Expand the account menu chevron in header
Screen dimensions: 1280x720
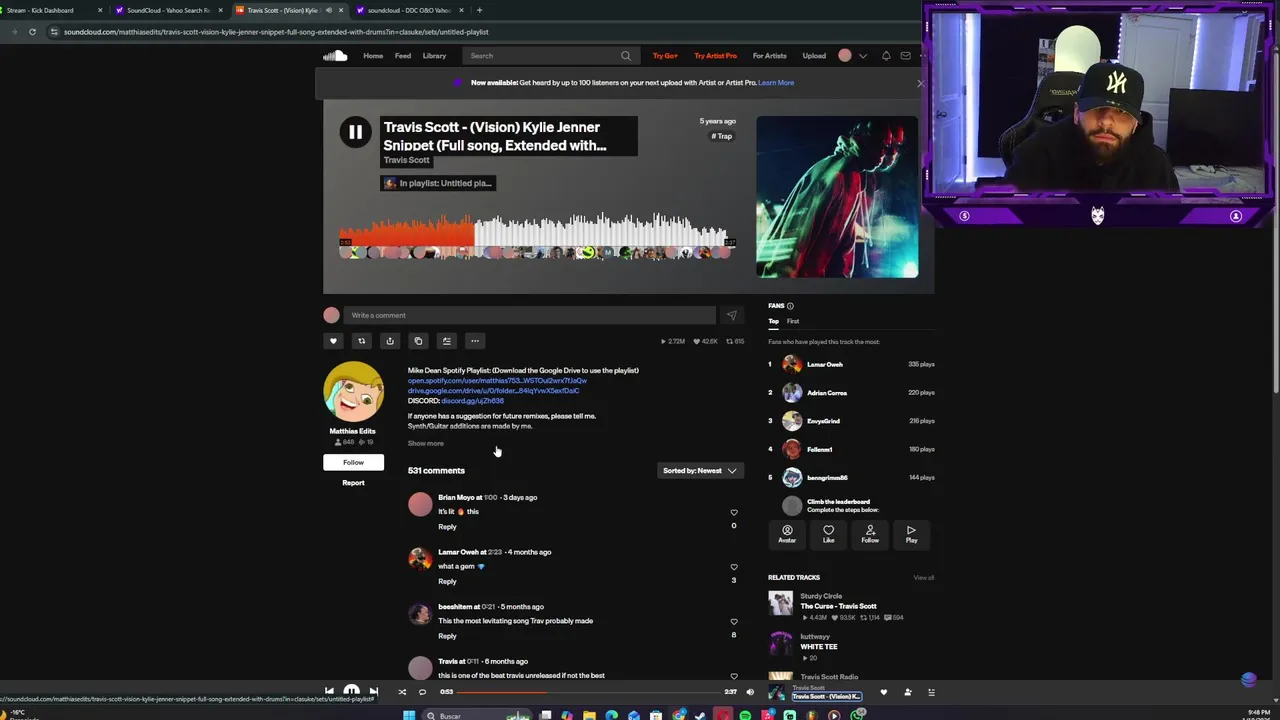point(863,56)
